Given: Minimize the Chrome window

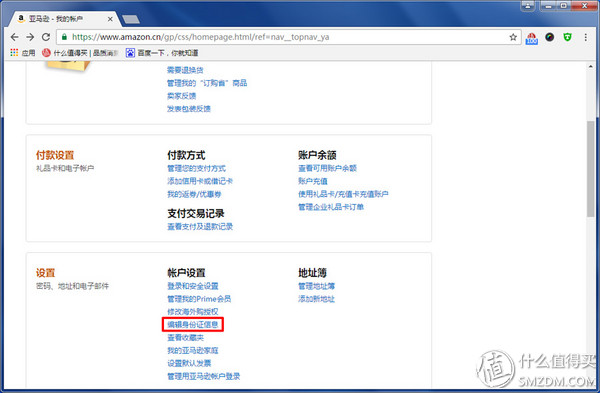Looking at the screenshot, I should [549, 6].
